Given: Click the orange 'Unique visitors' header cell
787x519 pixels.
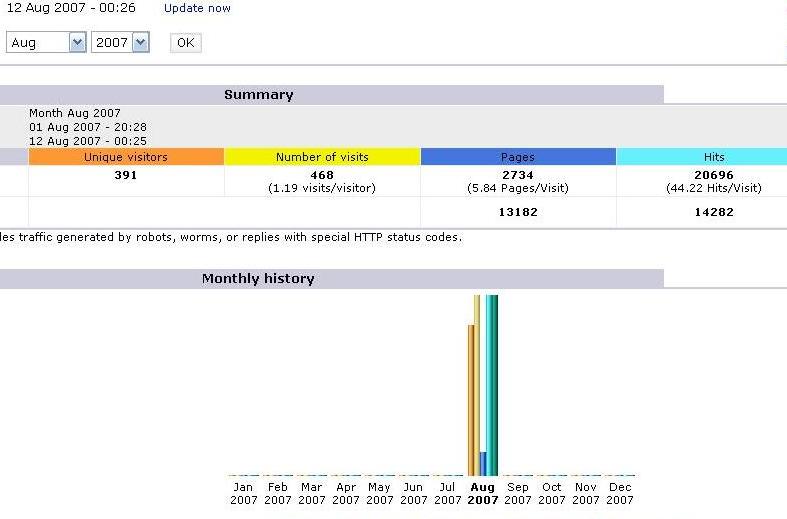Looking at the screenshot, I should [126, 157].
